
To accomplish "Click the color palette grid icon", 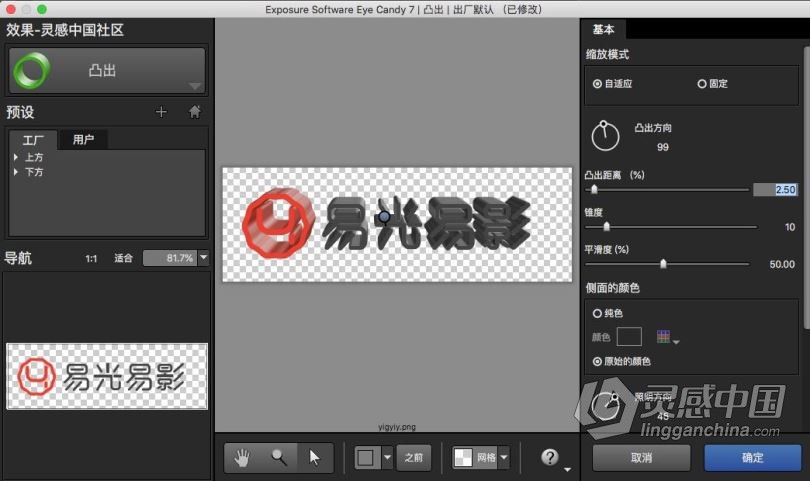I will (663, 337).
